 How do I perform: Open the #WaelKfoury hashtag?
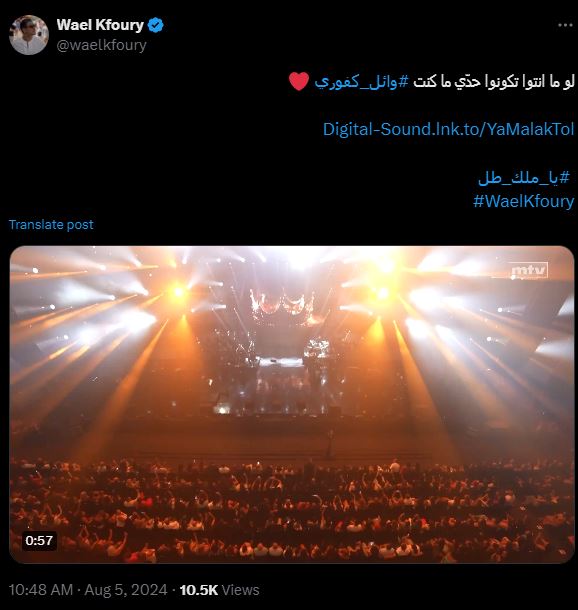(524, 201)
